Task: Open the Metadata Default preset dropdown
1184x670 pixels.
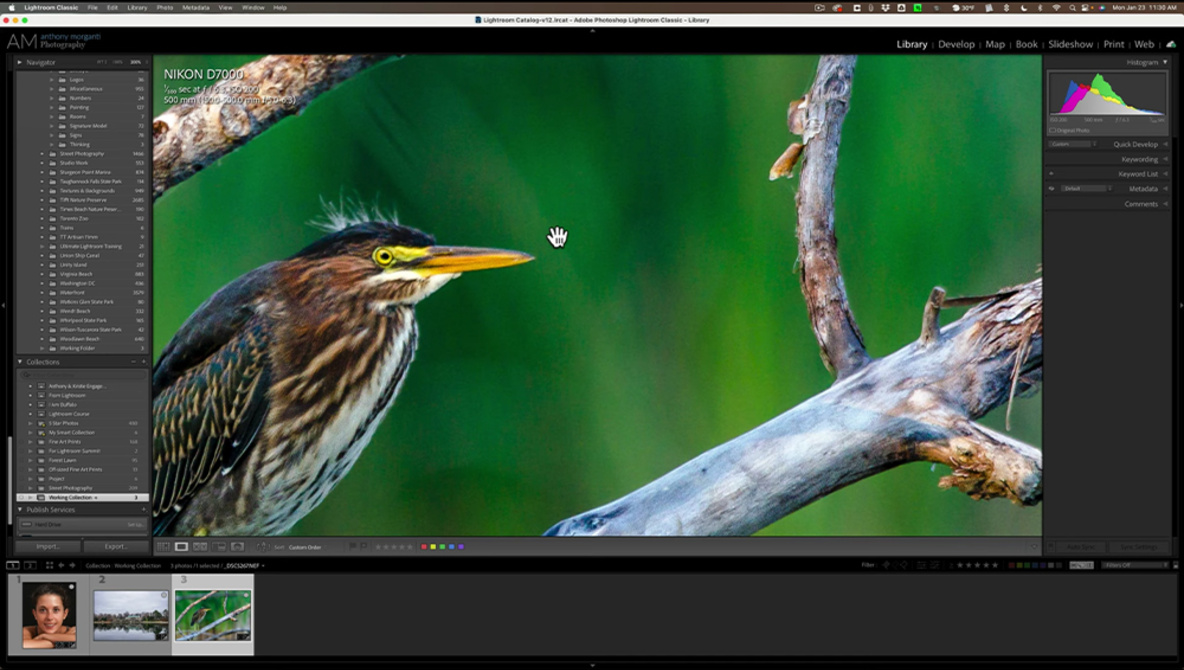Action: point(1087,189)
